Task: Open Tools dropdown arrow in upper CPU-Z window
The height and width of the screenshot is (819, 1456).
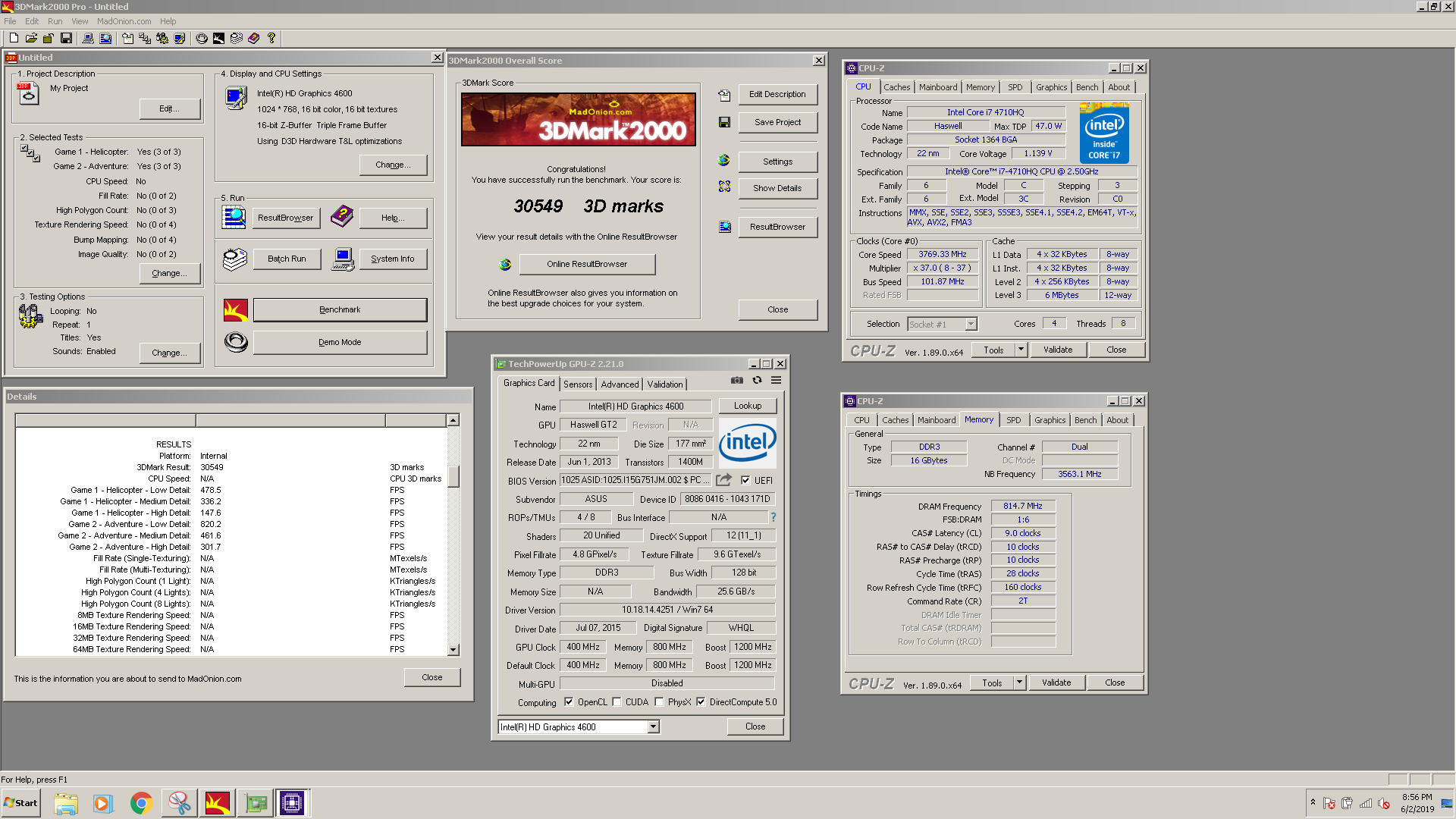Action: click(1021, 350)
